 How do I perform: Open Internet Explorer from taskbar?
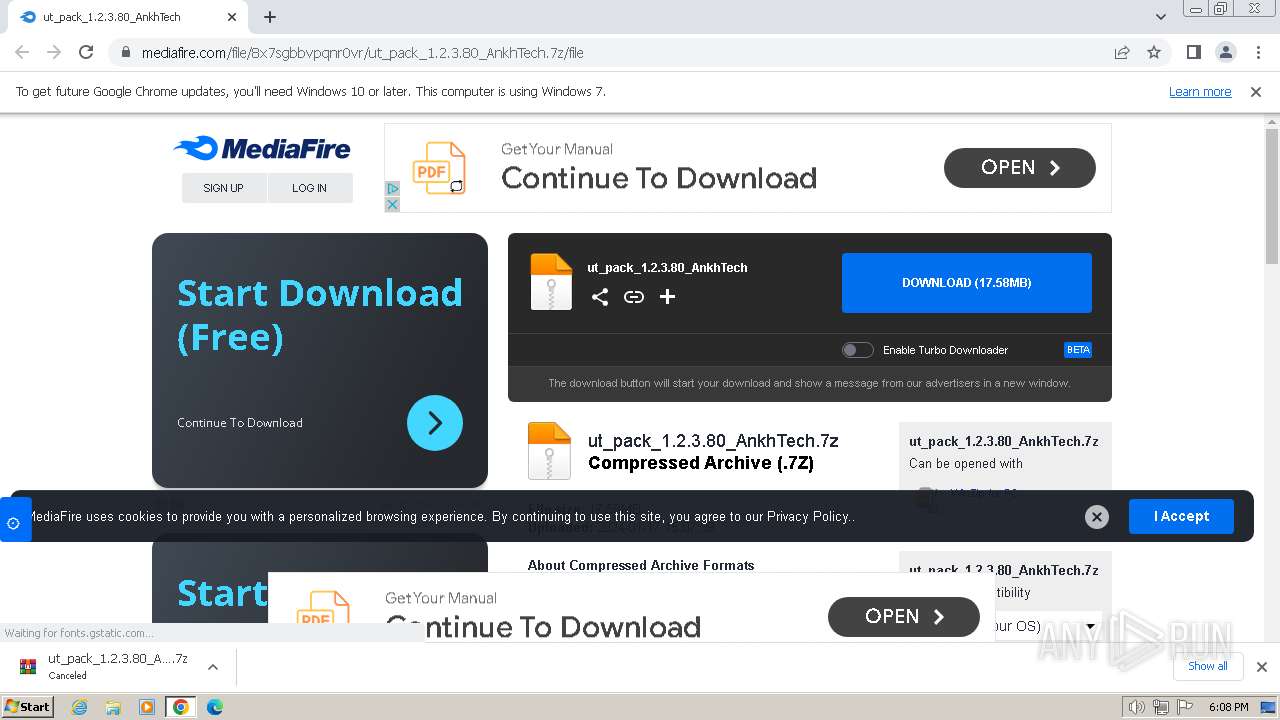tap(79, 707)
